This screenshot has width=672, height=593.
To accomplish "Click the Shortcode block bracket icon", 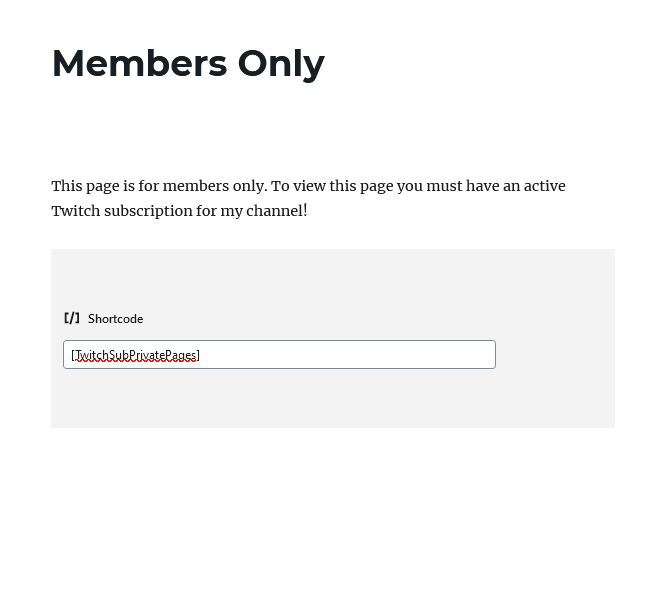I will click(72, 318).
